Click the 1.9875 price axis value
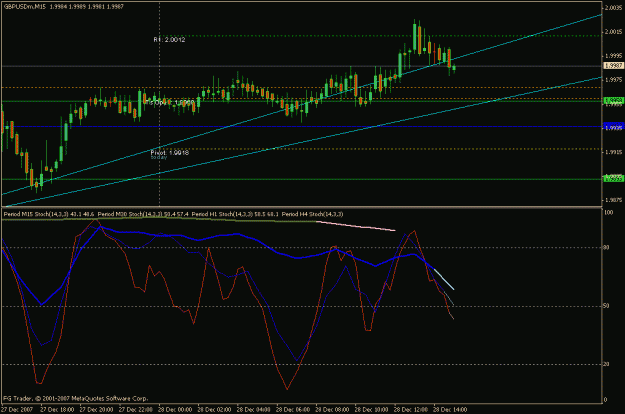Image resolution: width=625 pixels, height=414 pixels. coord(613,200)
